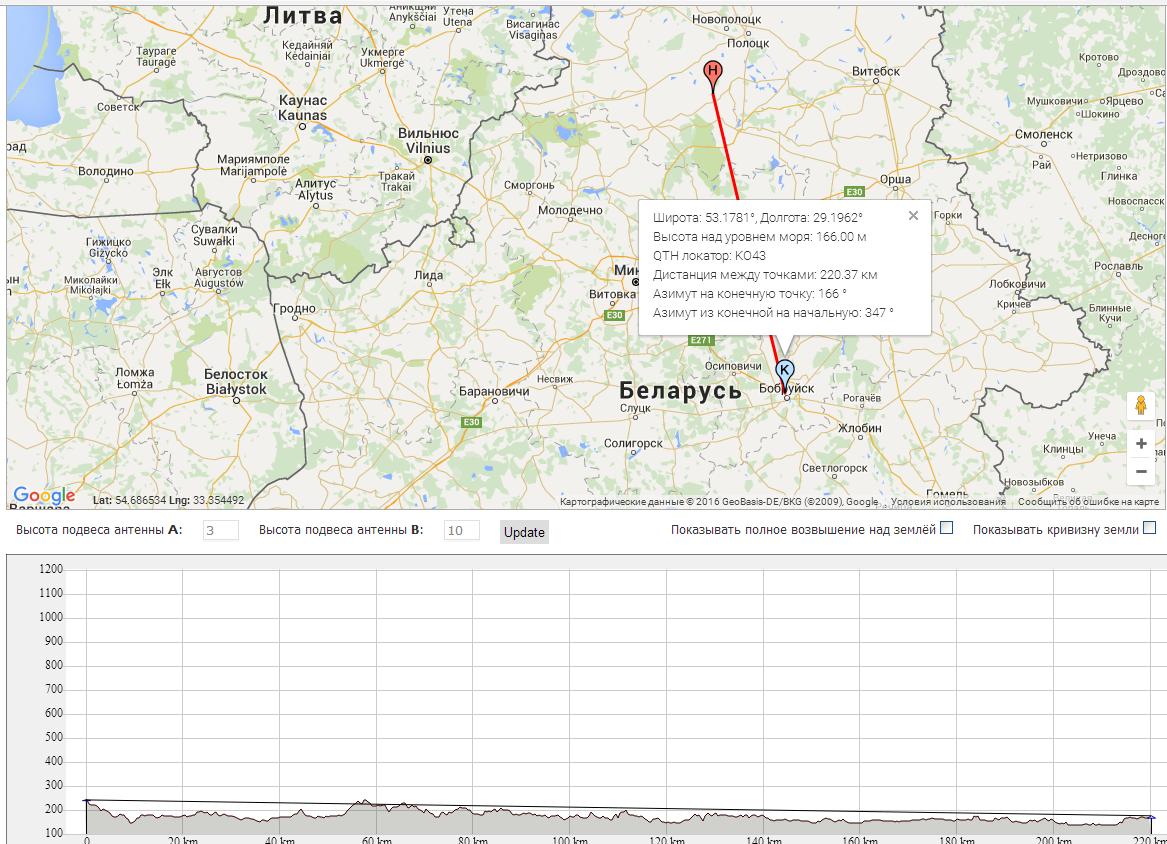Click the E271 road badge on map
Image resolution: width=1167 pixels, height=844 pixels.
pyautogui.click(x=701, y=340)
